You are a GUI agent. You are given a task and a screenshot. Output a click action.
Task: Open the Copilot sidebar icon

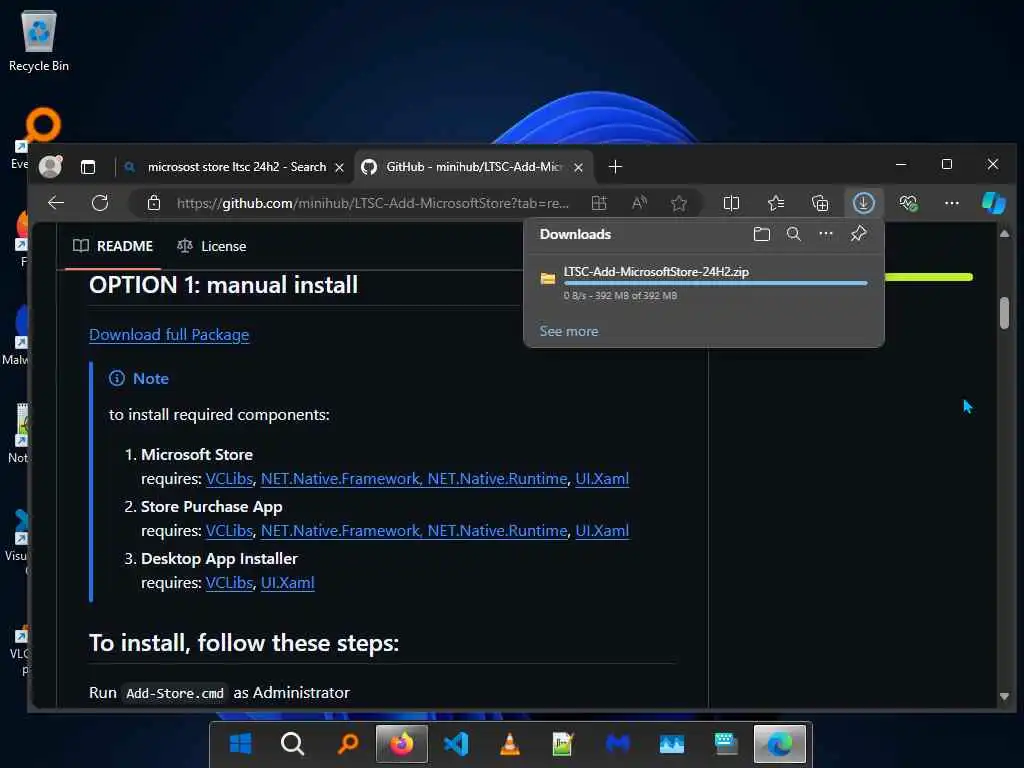click(994, 203)
